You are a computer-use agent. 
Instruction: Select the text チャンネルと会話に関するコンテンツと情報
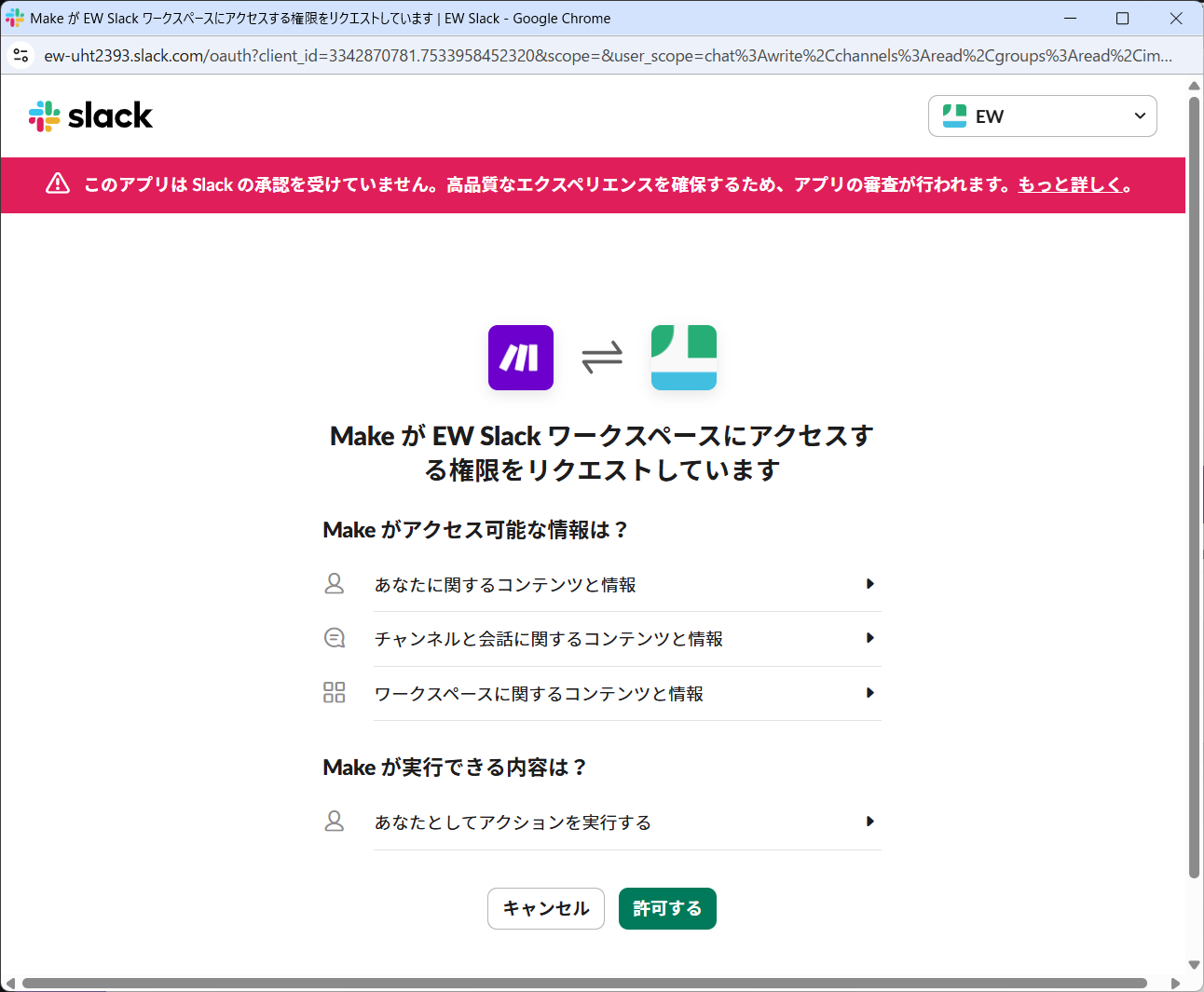[x=549, y=639]
